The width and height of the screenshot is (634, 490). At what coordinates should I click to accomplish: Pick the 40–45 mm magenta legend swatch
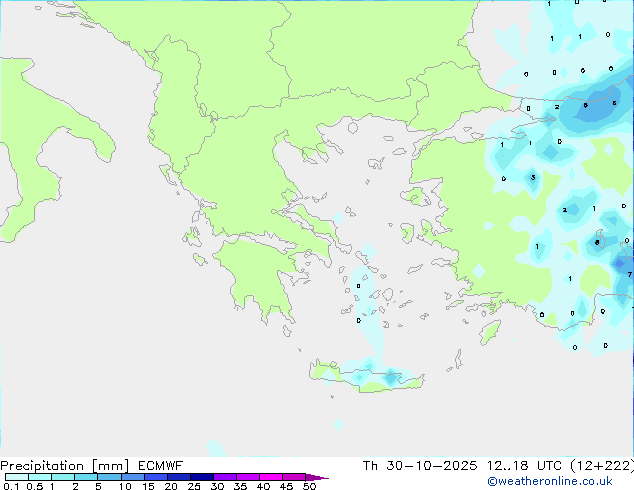click(271, 477)
